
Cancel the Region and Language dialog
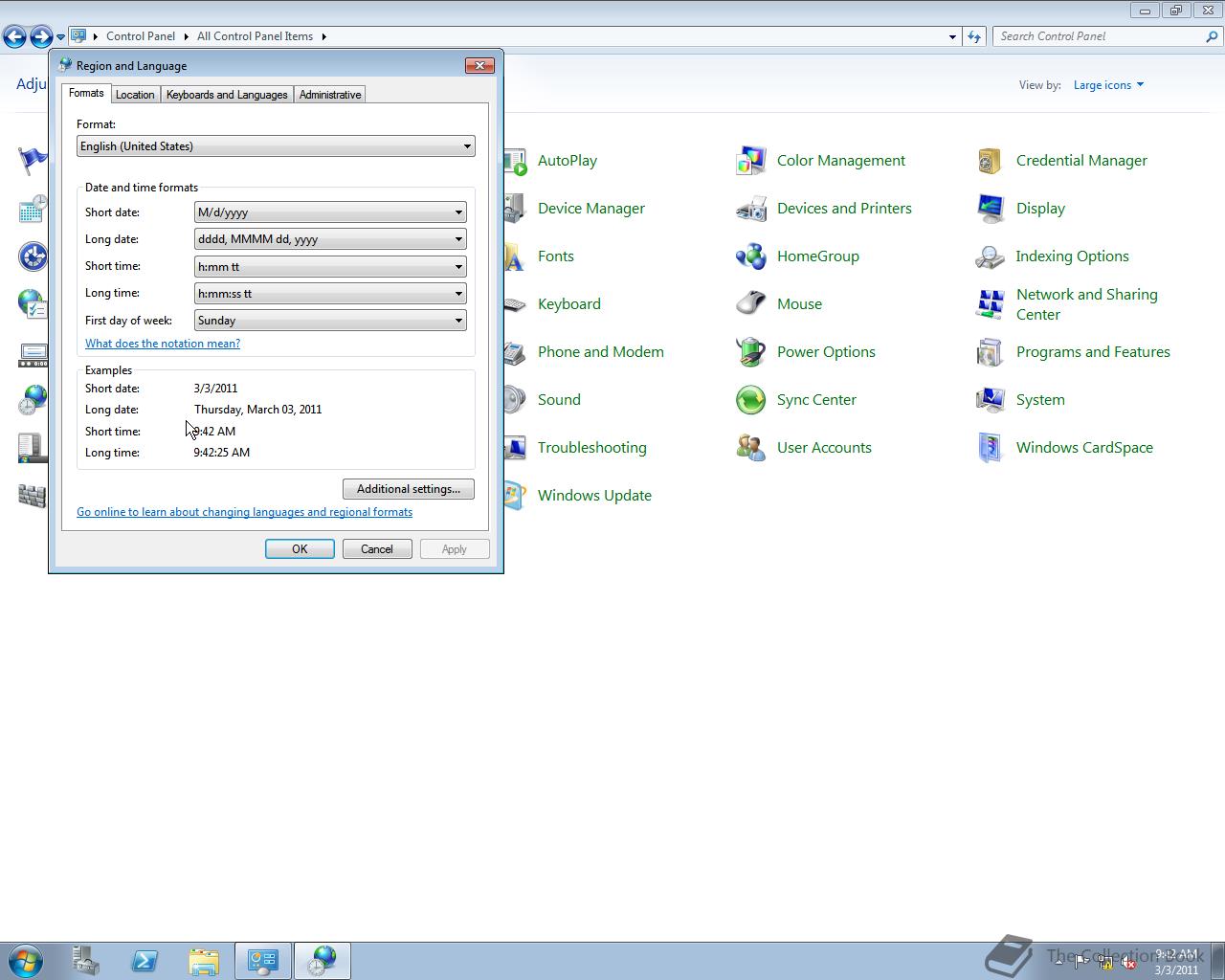[377, 549]
